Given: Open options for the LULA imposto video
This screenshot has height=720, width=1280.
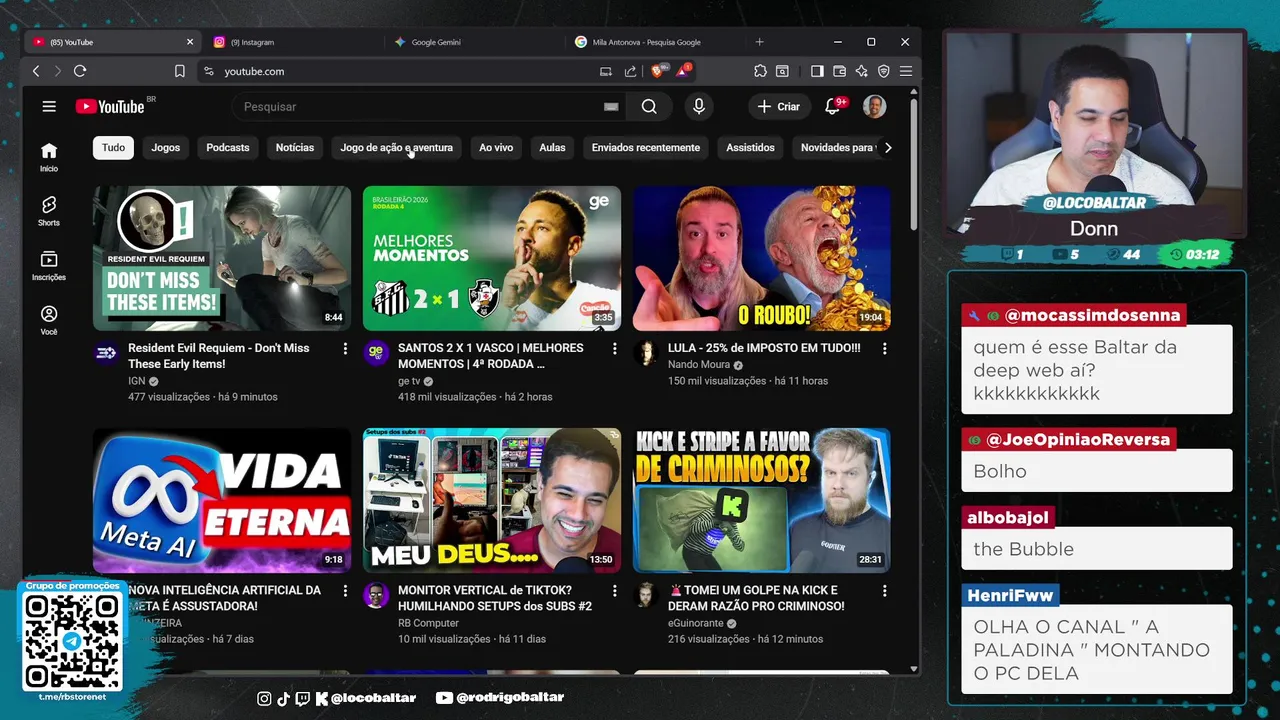Looking at the screenshot, I should [x=884, y=348].
